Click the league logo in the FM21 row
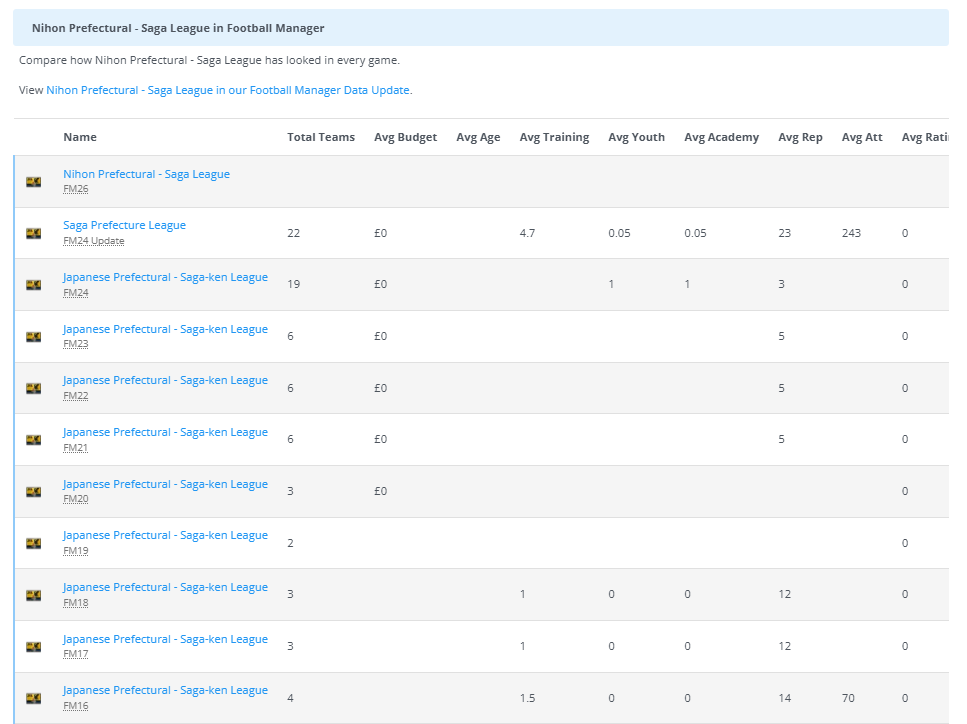The height and width of the screenshot is (724, 967). 34,440
